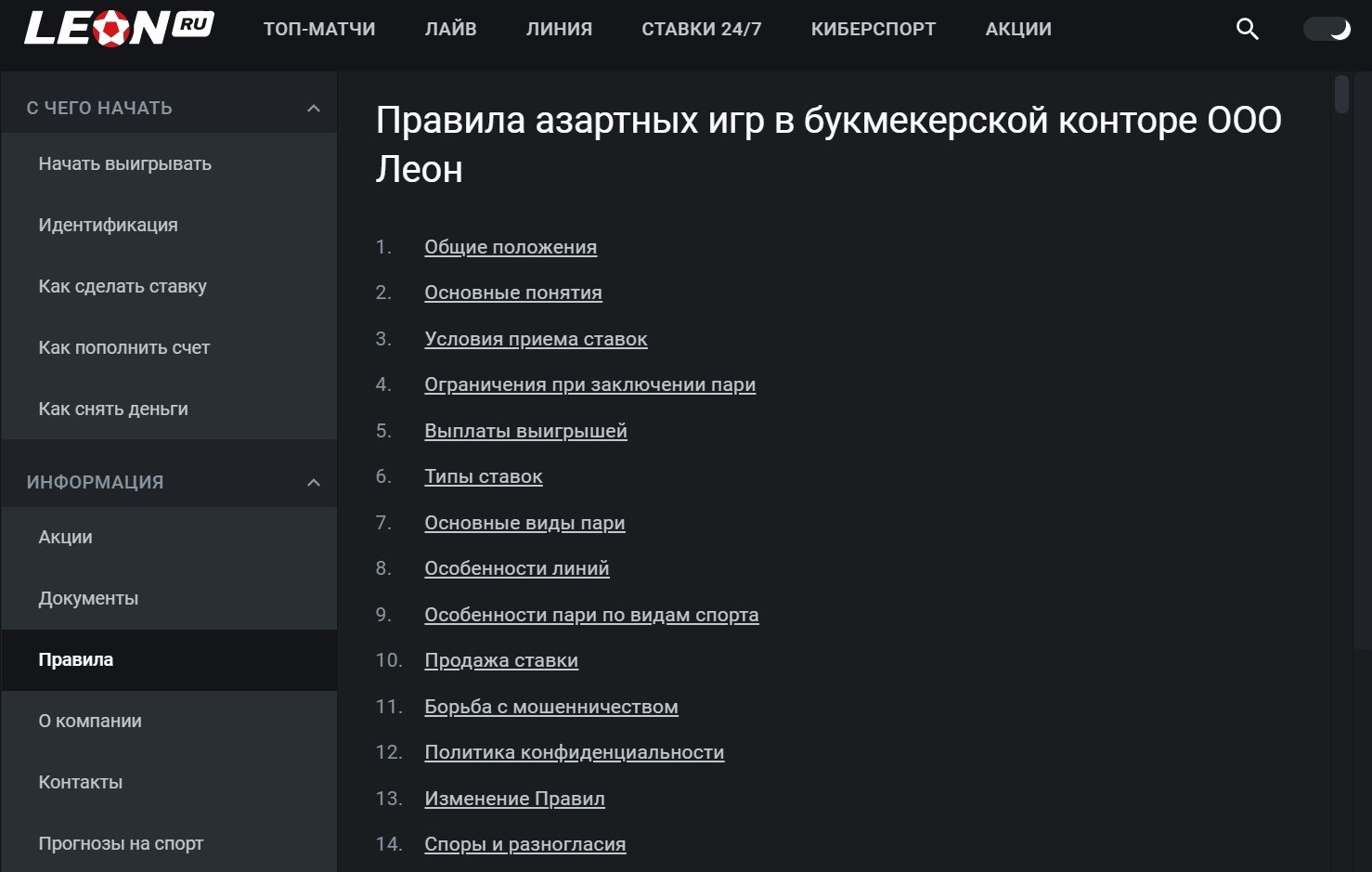This screenshot has width=1372, height=872.
Task: Select СТАВКИ 24/7 in navigation
Action: coord(701,29)
